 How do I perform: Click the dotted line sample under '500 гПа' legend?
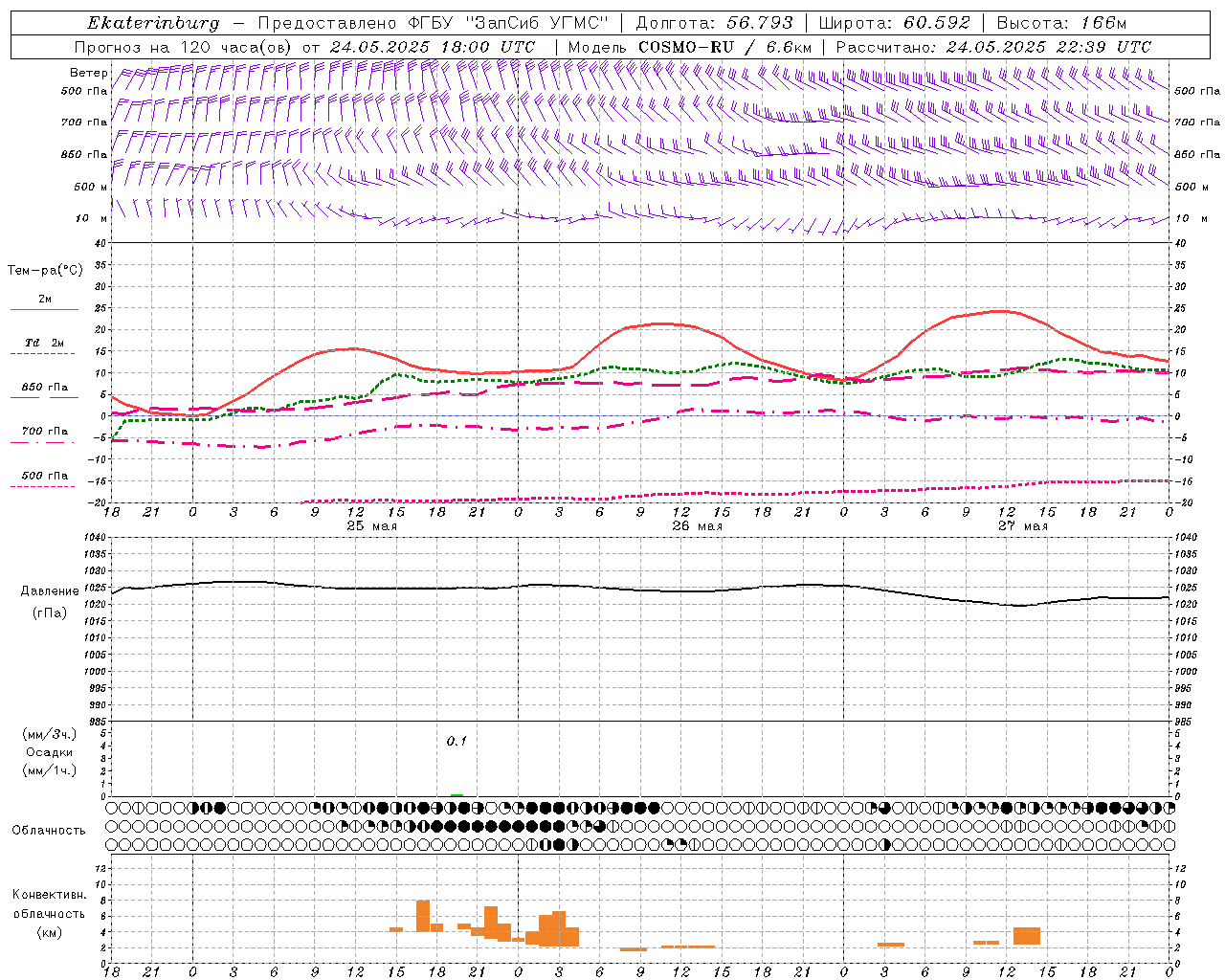44,487
